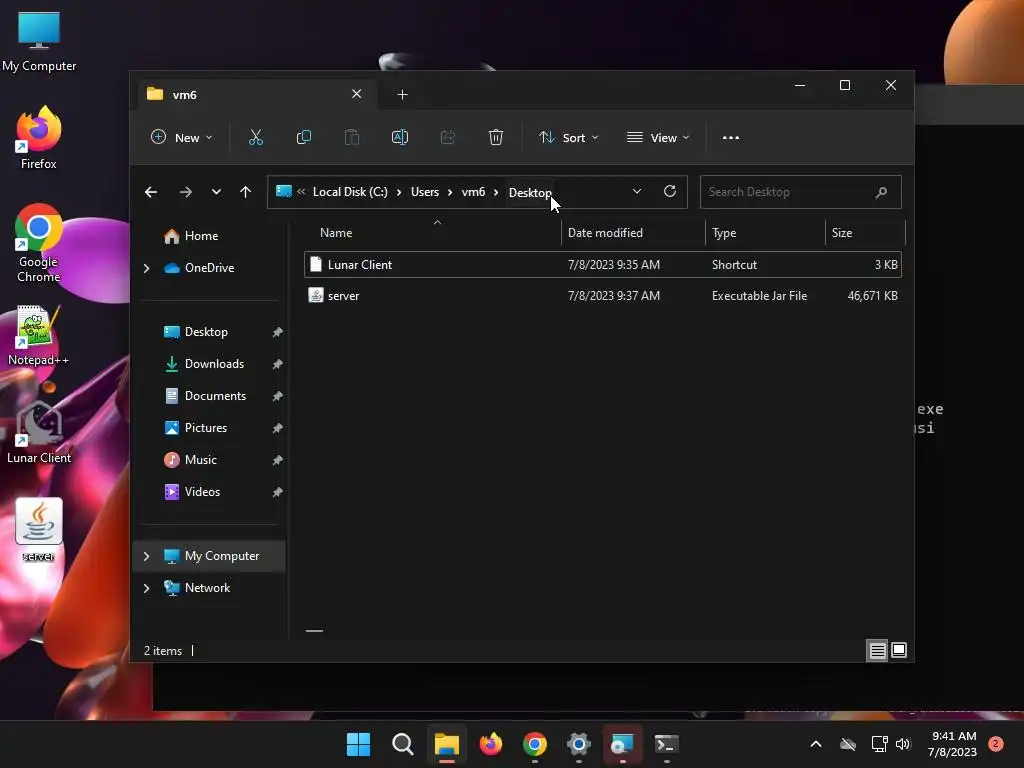Close the vm6 tab
Screen dimensions: 1024x768
[x=357, y=94]
